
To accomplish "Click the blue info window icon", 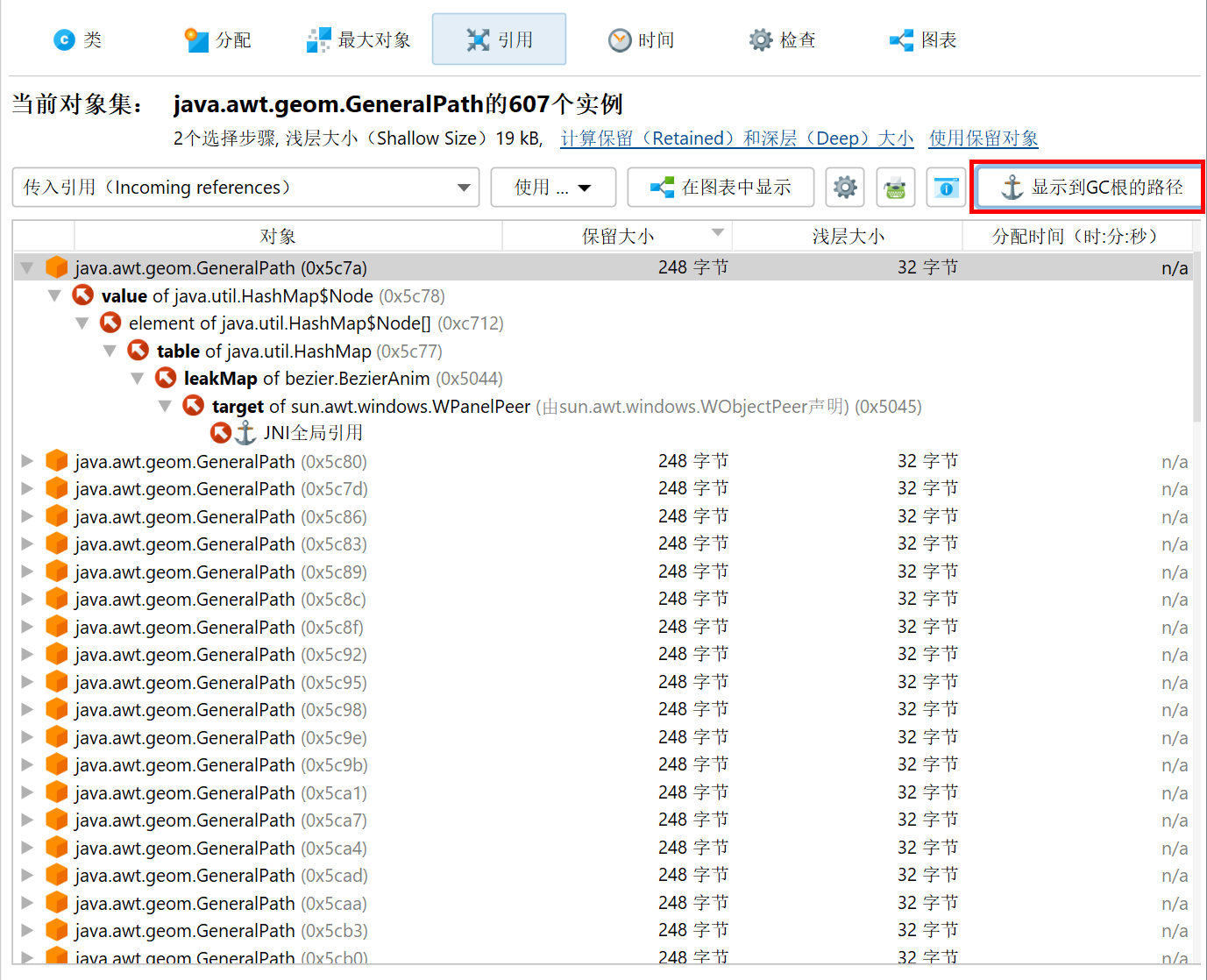I will pyautogui.click(x=946, y=188).
